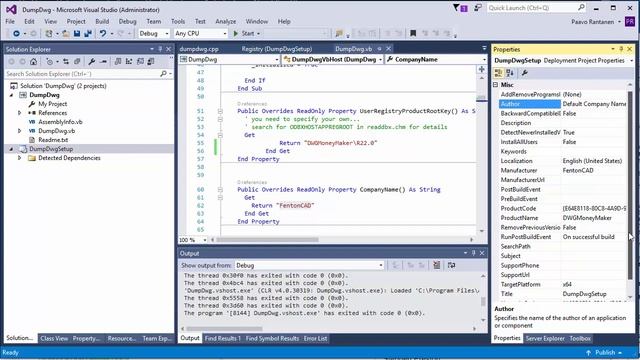Screen dimensions: 640x360
Task: Open the Analyze menu
Action: pos(226,21)
